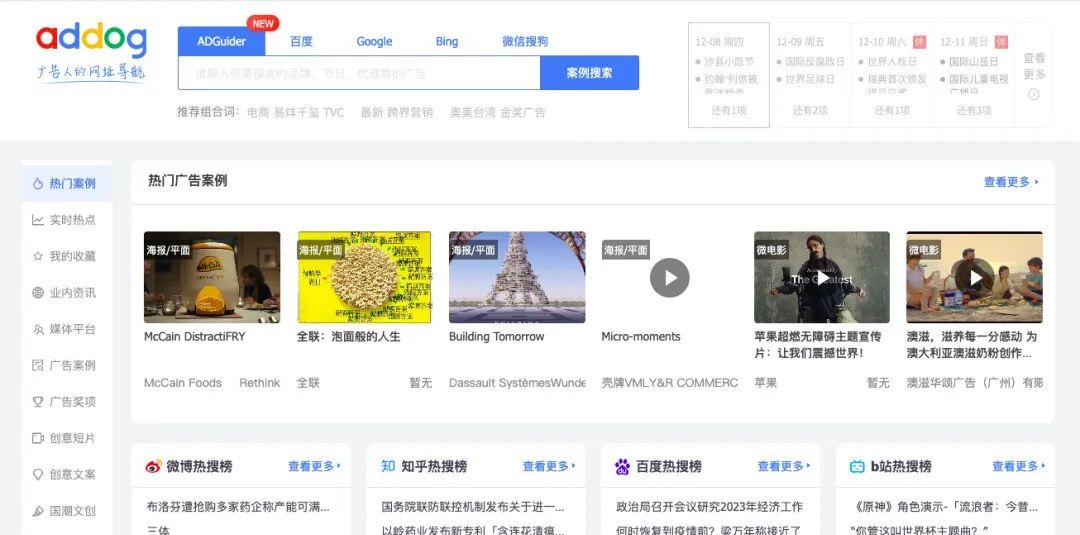
Task: Click recommended keyword 最新 跨界营销
Action: (397, 112)
